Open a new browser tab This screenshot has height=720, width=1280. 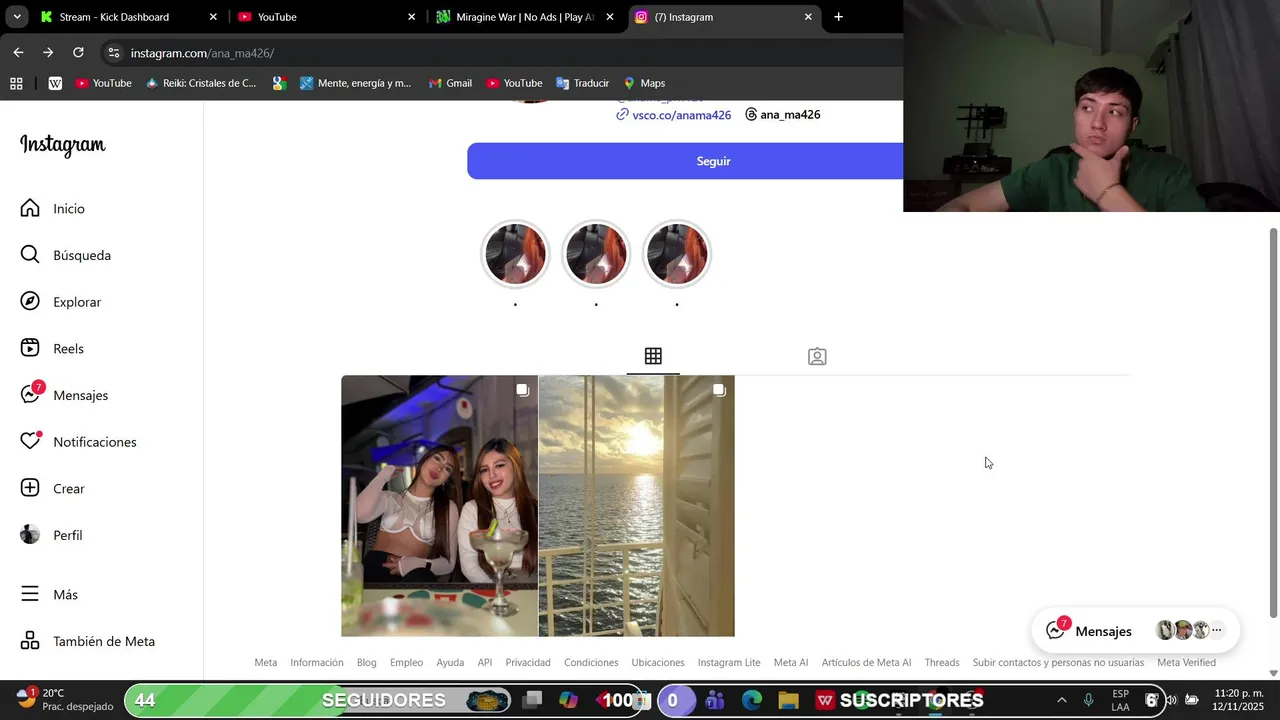(838, 17)
